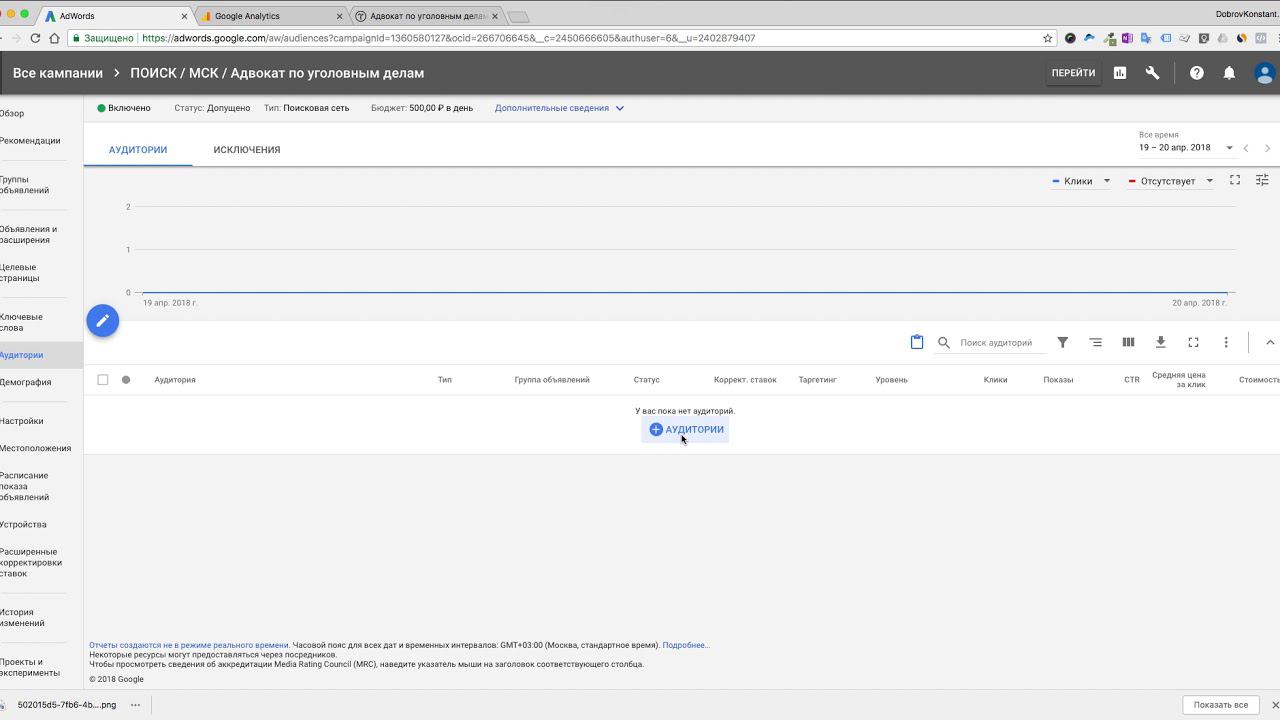
Task: Go to the browser home page
Action: coord(54,38)
